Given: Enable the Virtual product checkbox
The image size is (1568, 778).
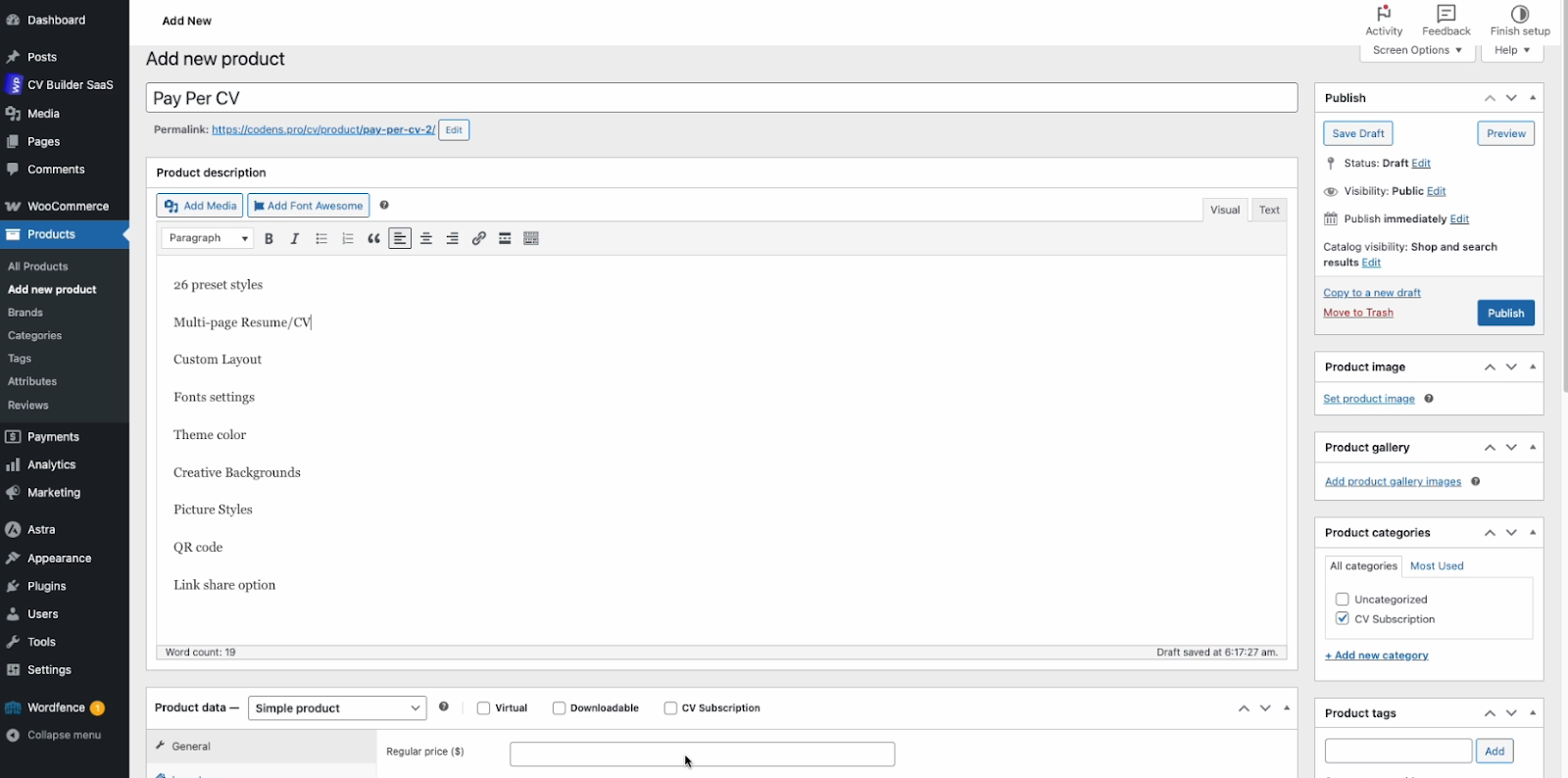Looking at the screenshot, I should [483, 707].
